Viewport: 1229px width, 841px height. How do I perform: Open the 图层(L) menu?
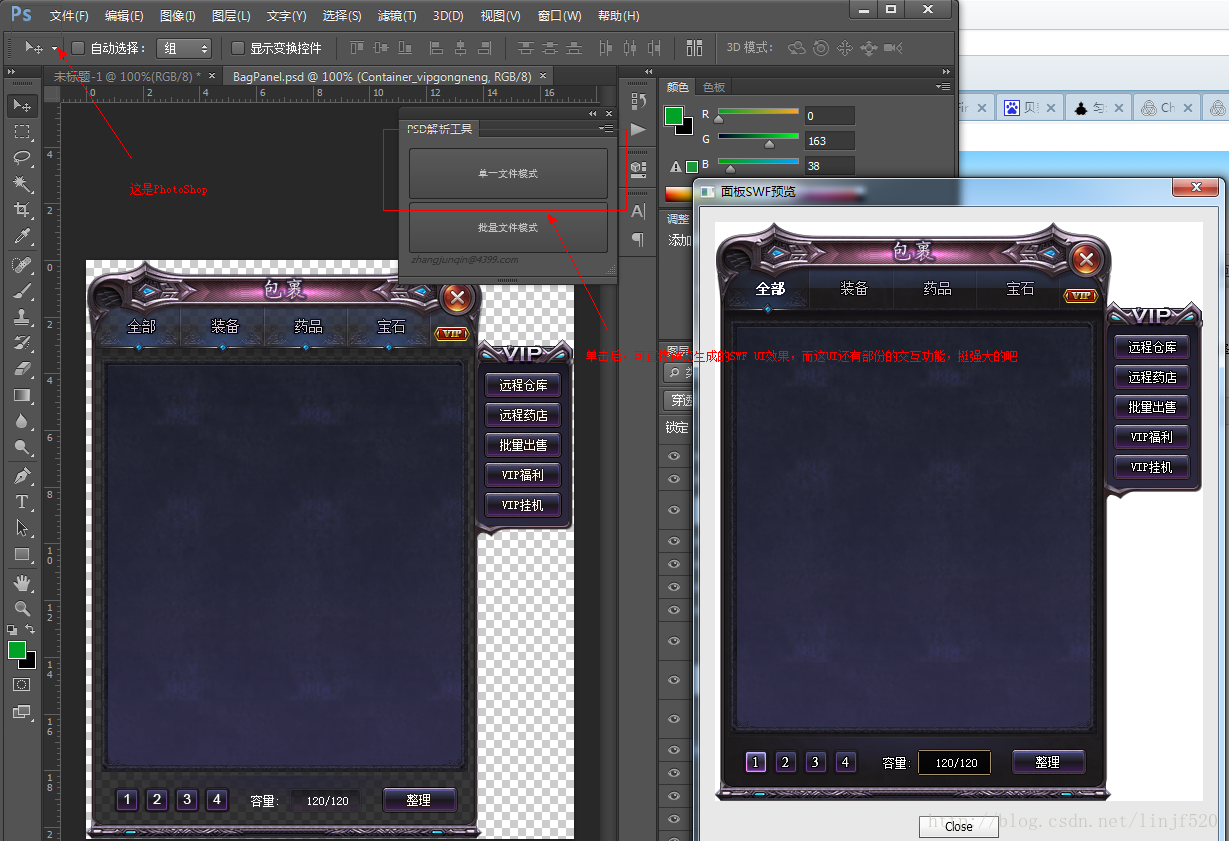click(x=231, y=16)
